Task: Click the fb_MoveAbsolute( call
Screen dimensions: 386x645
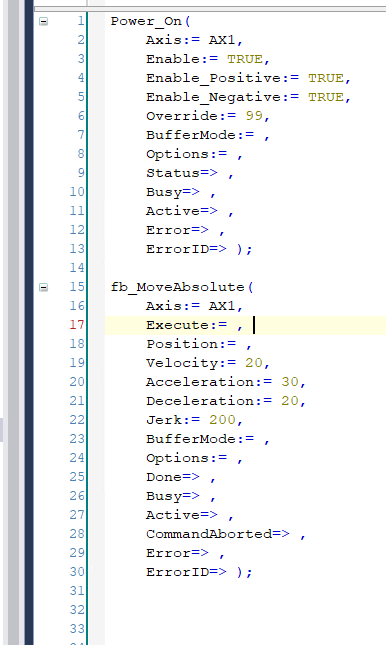Action: point(182,287)
